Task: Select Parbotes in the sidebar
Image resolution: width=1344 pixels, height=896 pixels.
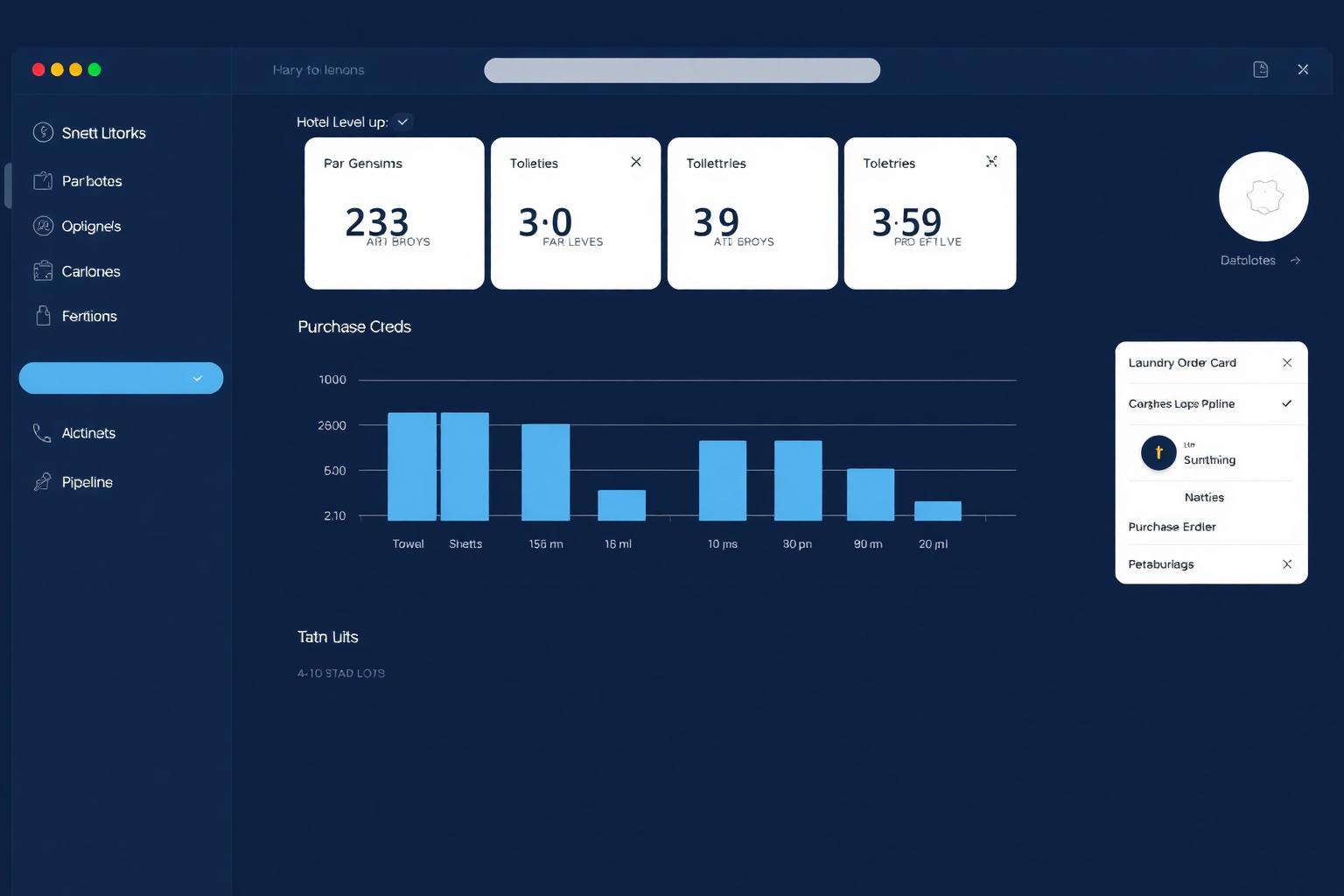Action: click(92, 181)
